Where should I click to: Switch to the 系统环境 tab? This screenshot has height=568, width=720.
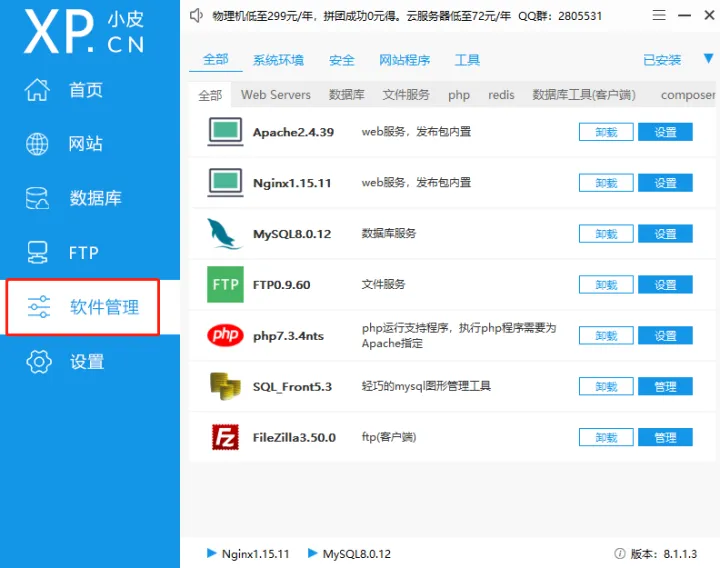click(278, 60)
